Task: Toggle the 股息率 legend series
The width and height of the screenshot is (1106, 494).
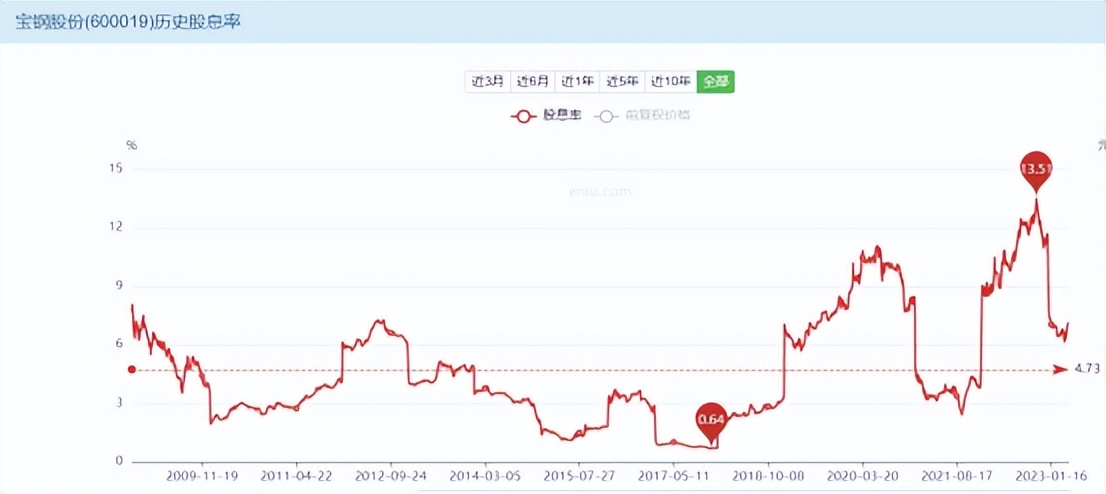Action: click(546, 116)
